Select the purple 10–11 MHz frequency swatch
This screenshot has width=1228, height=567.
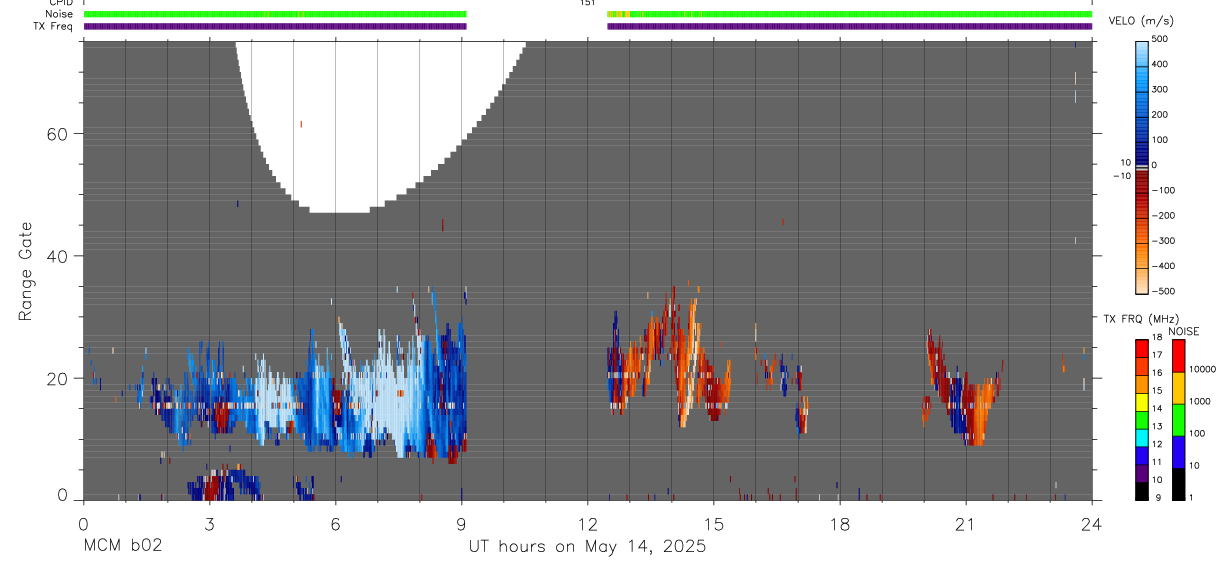pyautogui.click(x=1142, y=471)
